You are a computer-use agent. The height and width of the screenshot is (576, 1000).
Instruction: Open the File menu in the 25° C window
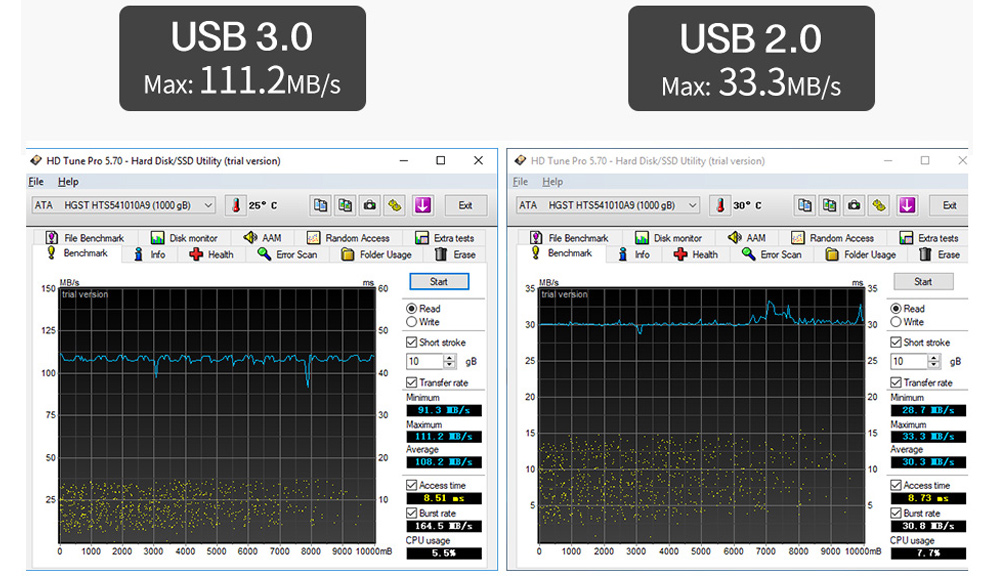coord(36,182)
